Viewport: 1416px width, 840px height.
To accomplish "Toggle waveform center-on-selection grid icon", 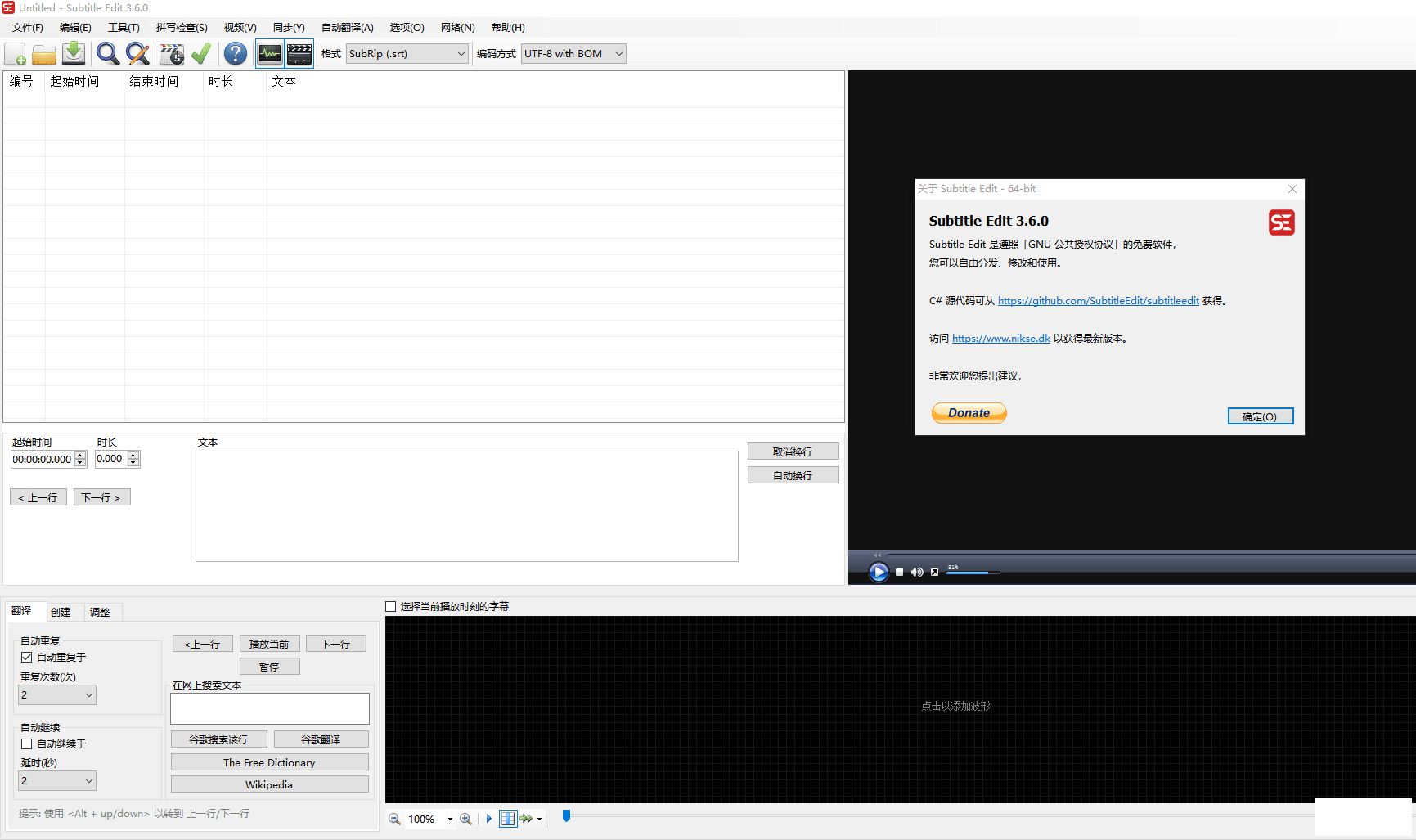I will 508,819.
